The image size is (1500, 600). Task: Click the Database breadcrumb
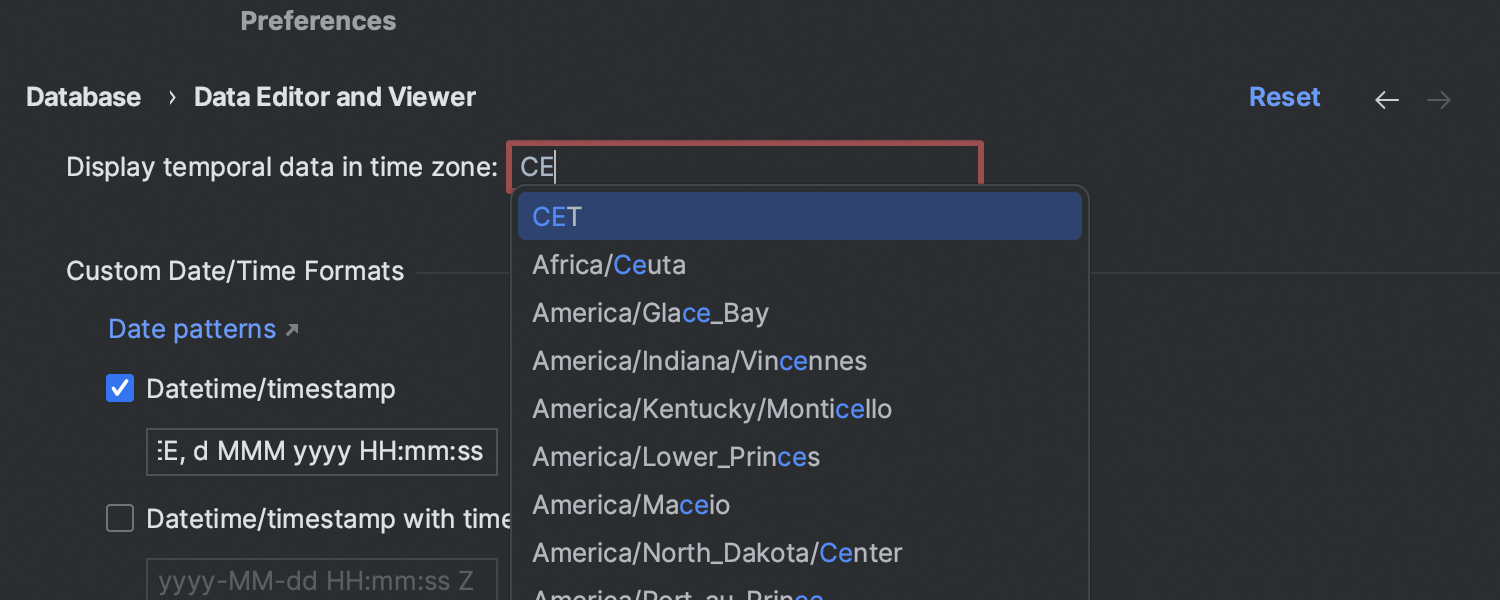coord(83,97)
